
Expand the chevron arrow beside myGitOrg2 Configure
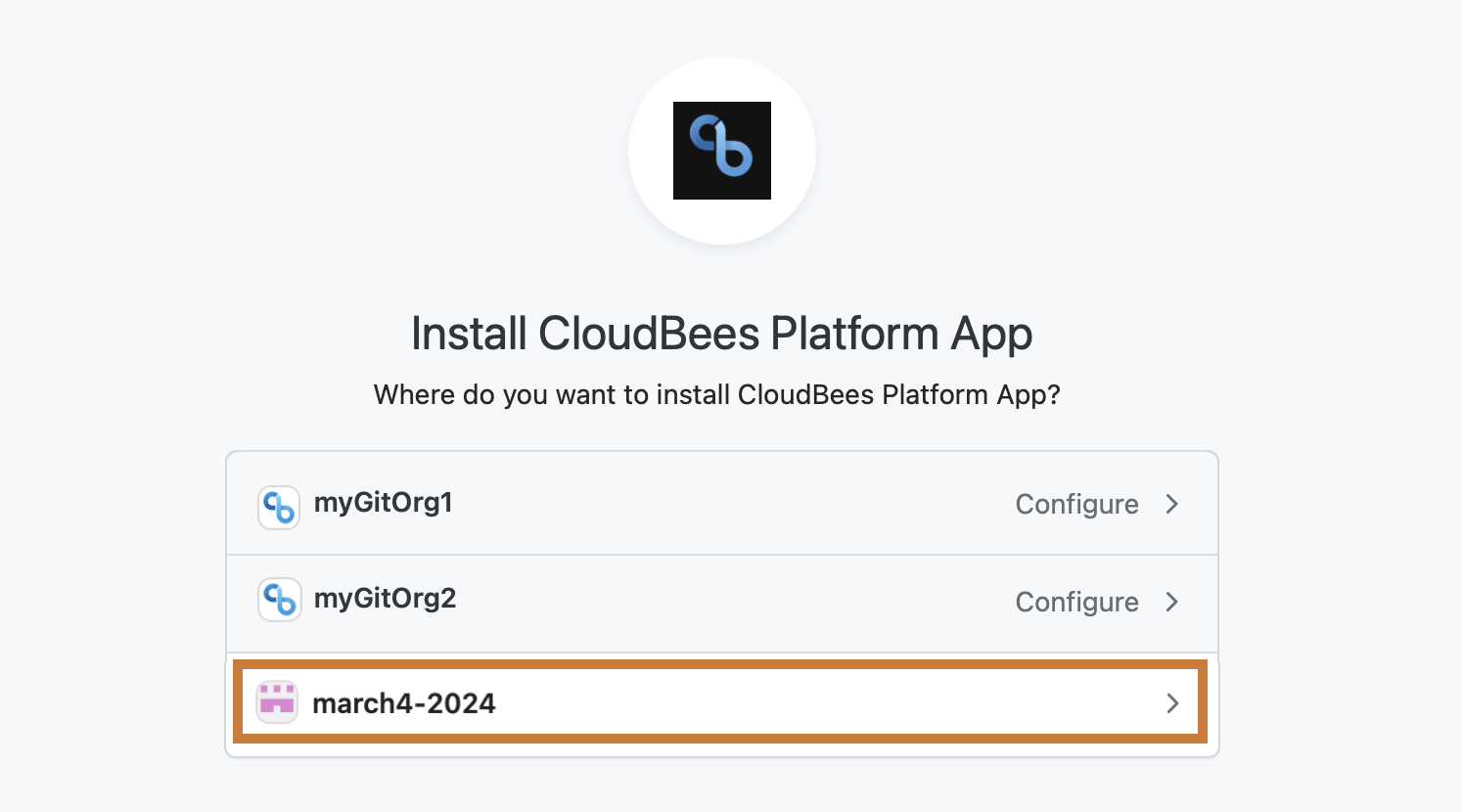(x=1172, y=602)
